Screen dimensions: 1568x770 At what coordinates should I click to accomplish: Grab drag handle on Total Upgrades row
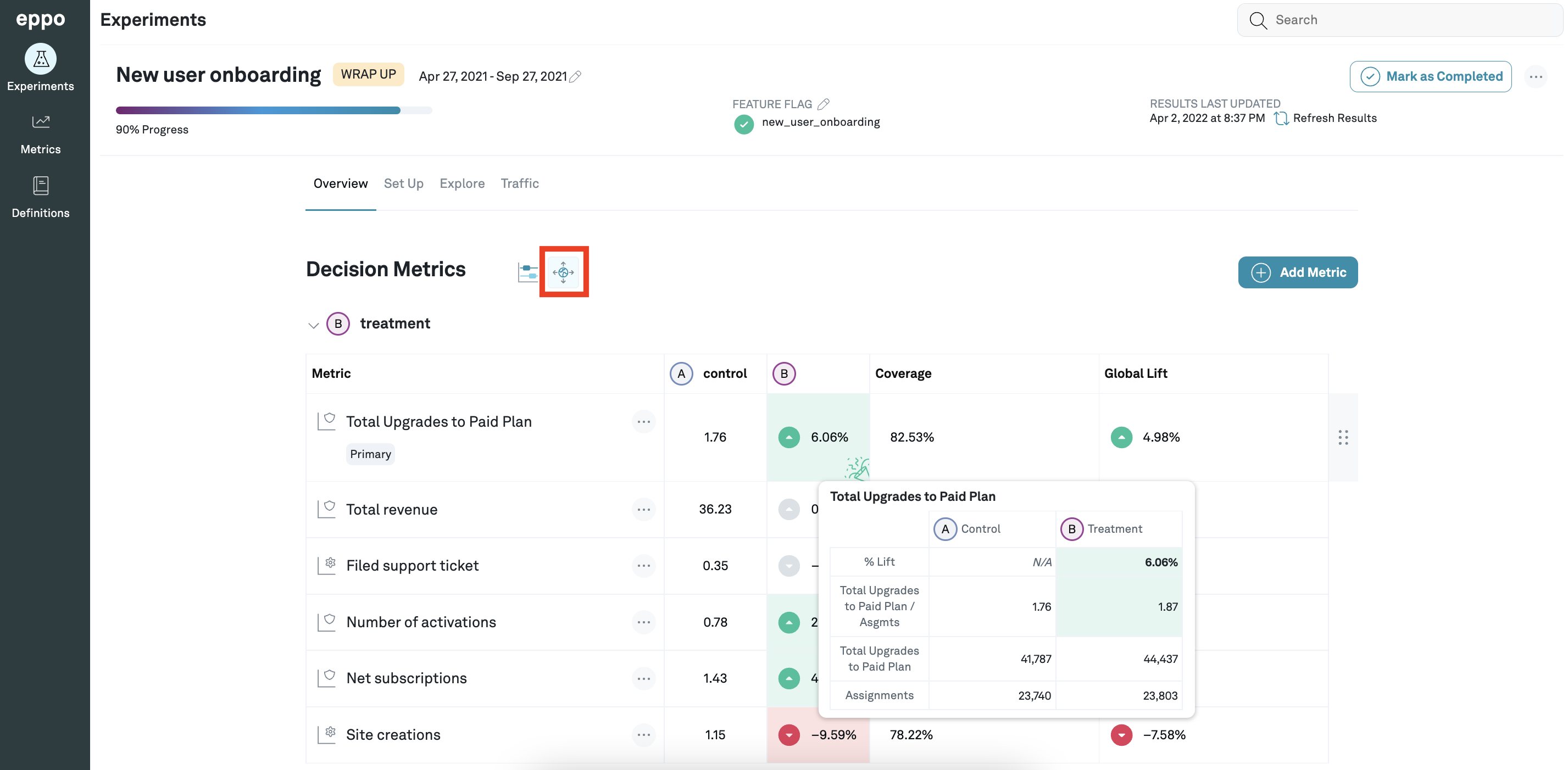pos(1343,437)
